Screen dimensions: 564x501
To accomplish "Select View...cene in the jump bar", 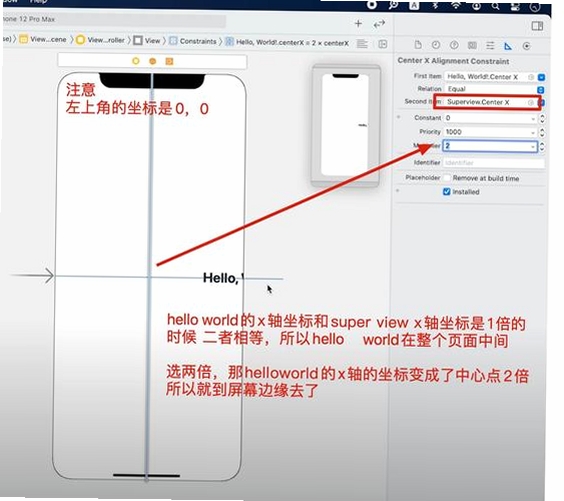I will pos(44,40).
